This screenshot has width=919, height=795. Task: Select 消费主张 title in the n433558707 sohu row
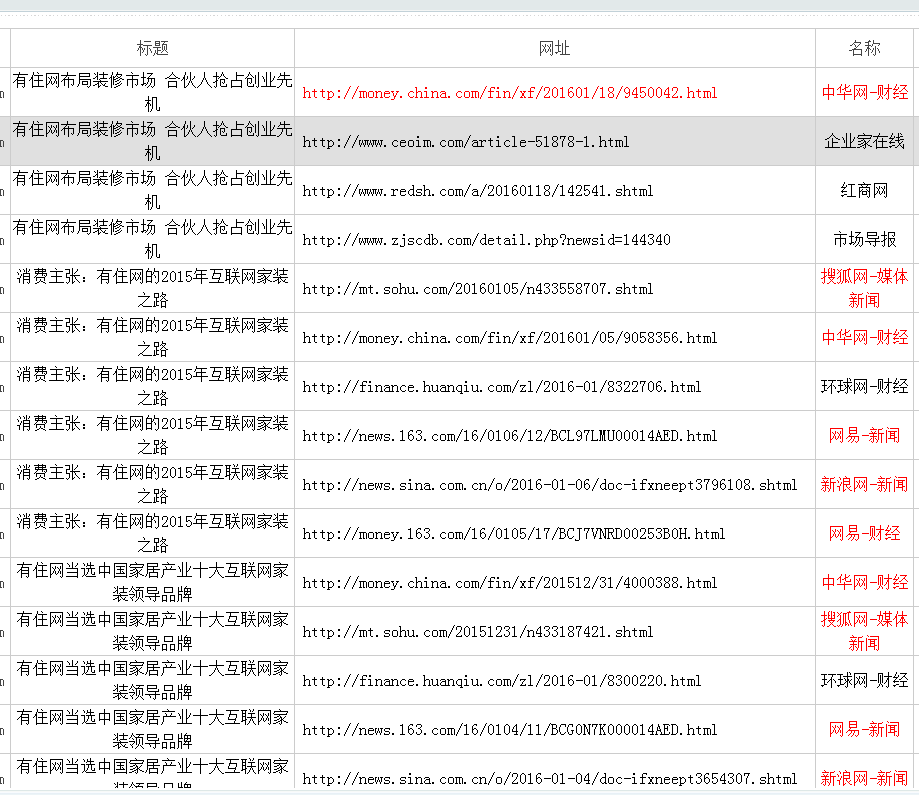point(152,288)
